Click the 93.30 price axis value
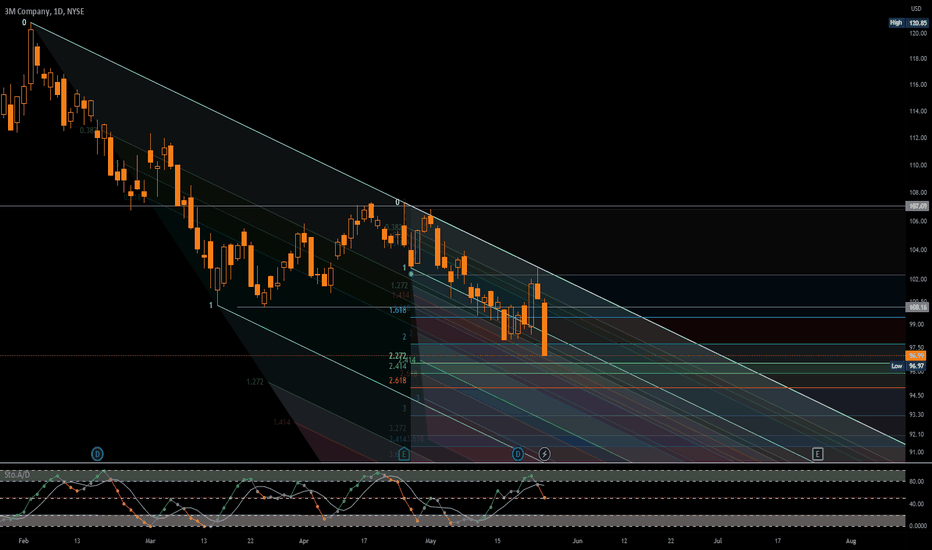The height and width of the screenshot is (550, 932). pyautogui.click(x=918, y=415)
